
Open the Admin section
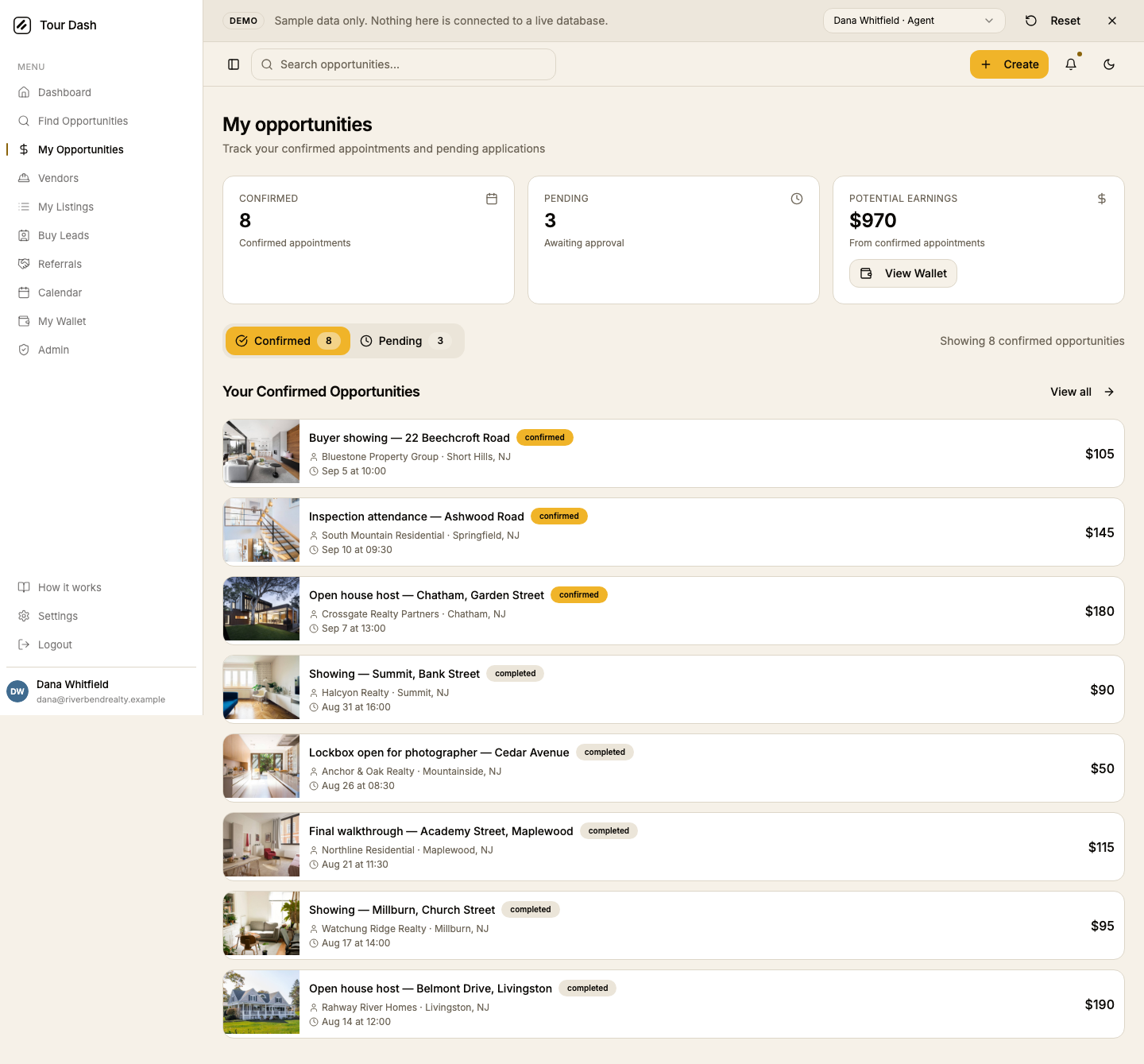point(101,350)
